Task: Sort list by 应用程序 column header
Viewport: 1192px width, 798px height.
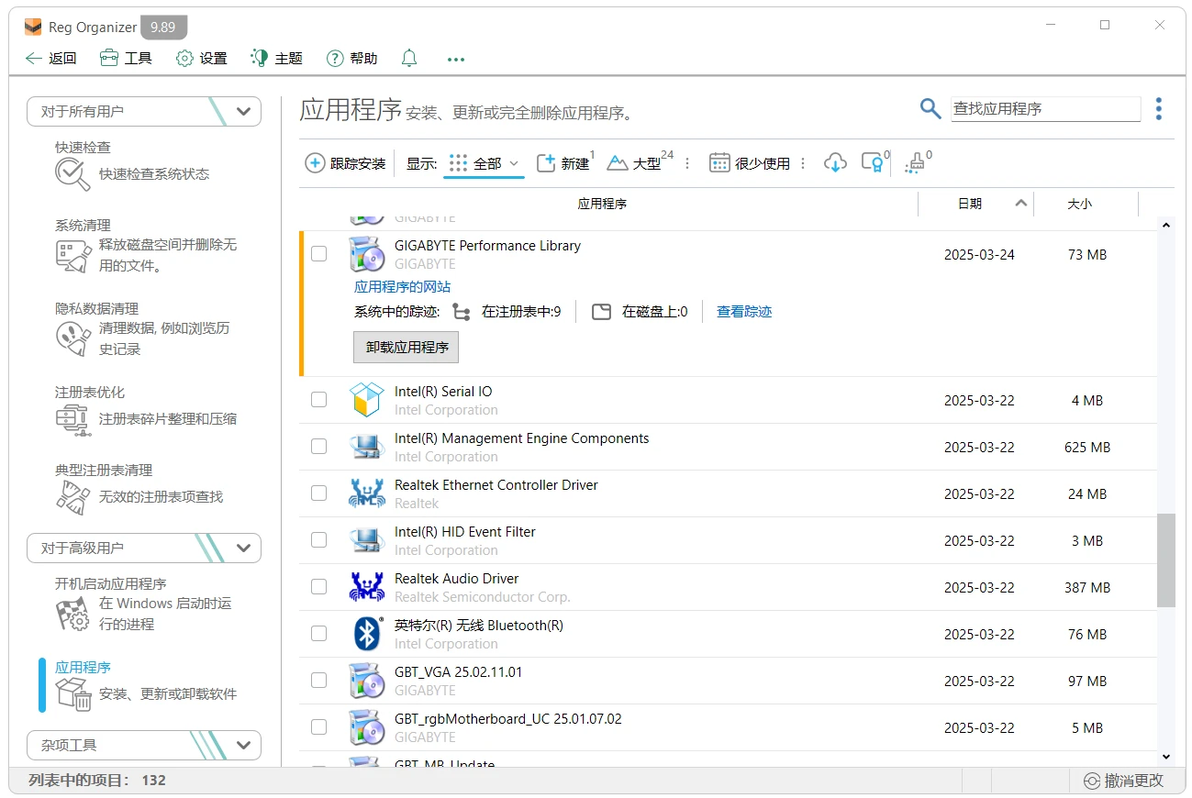Action: click(602, 204)
